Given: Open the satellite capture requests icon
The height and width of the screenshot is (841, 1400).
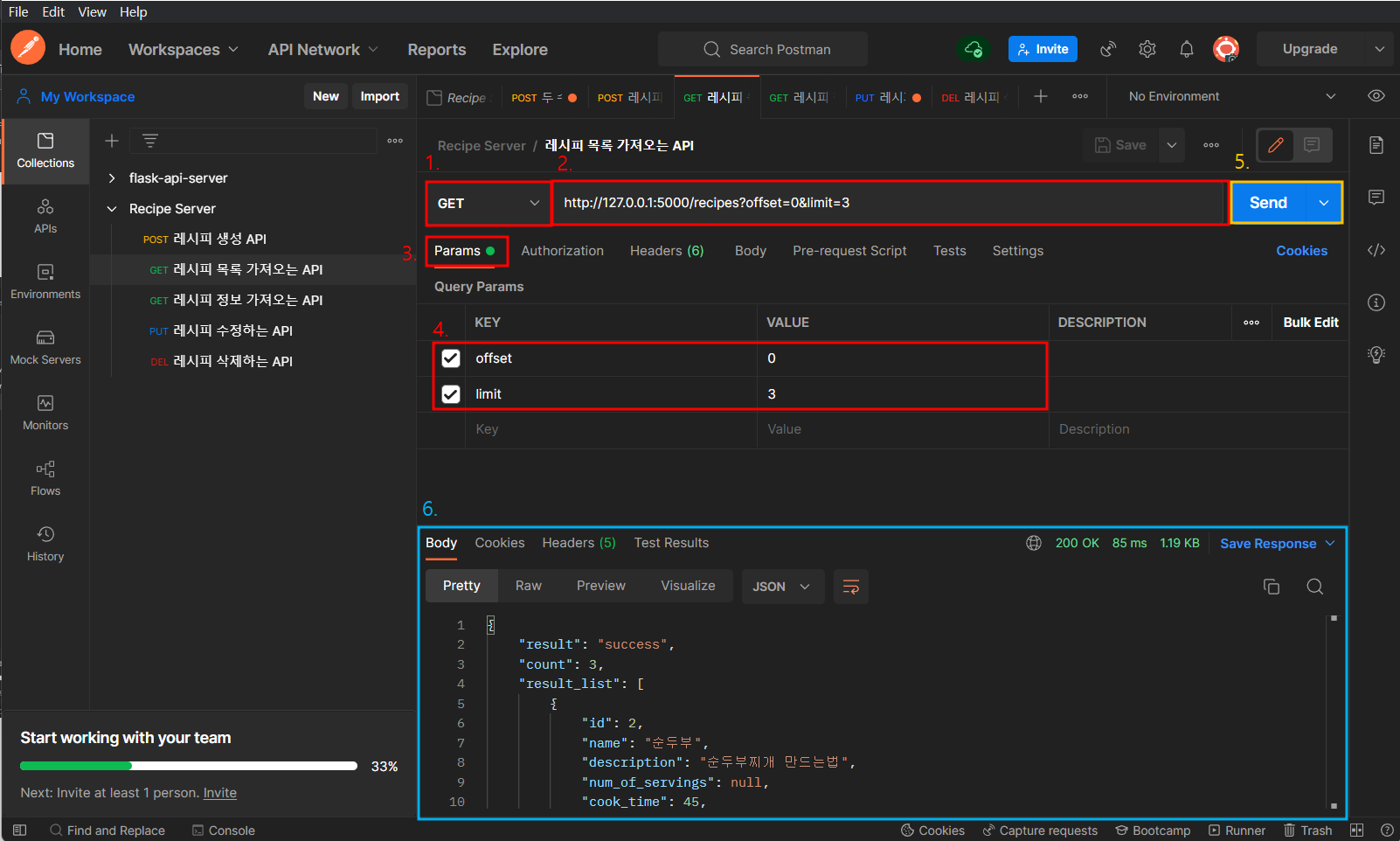Looking at the screenshot, I should click(x=1108, y=49).
